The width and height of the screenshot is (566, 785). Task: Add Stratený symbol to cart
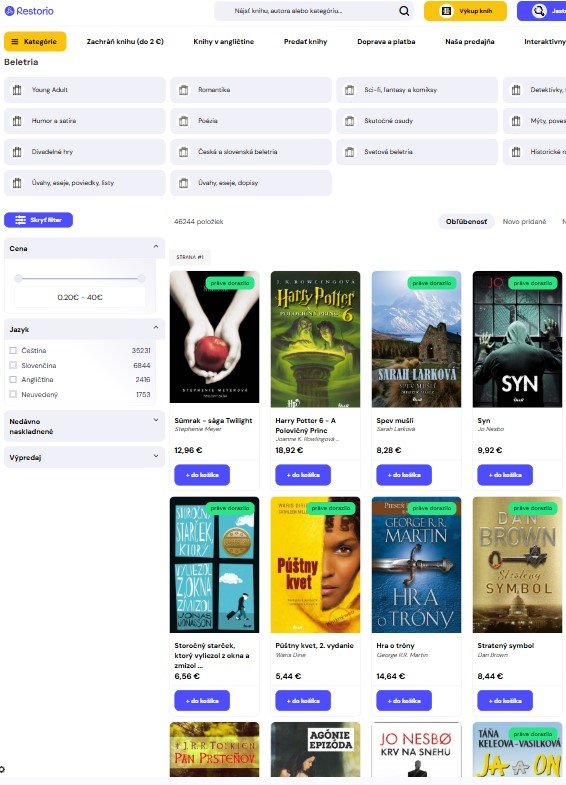(x=505, y=700)
